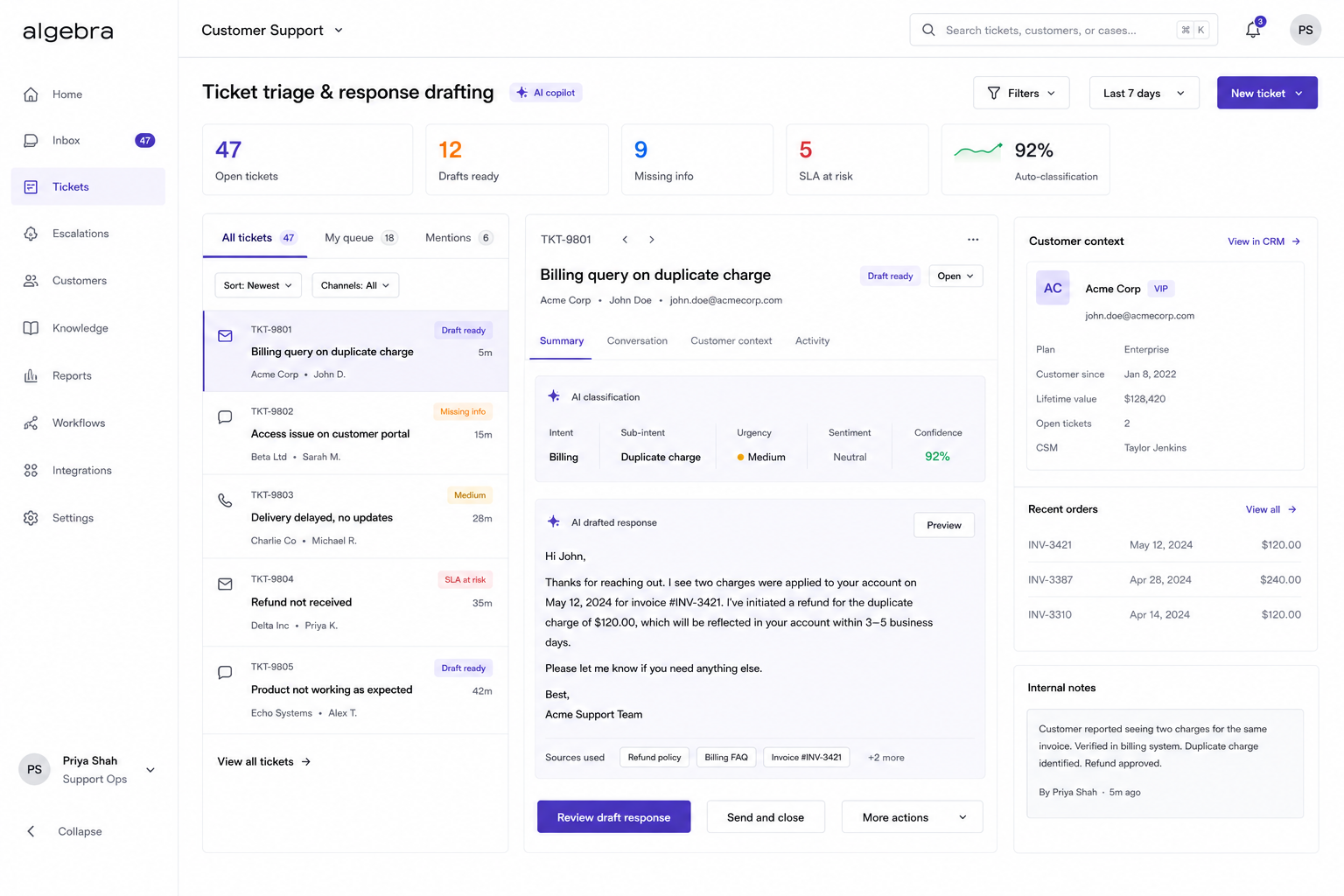
Task: Select the Summary tab
Action: (562, 341)
